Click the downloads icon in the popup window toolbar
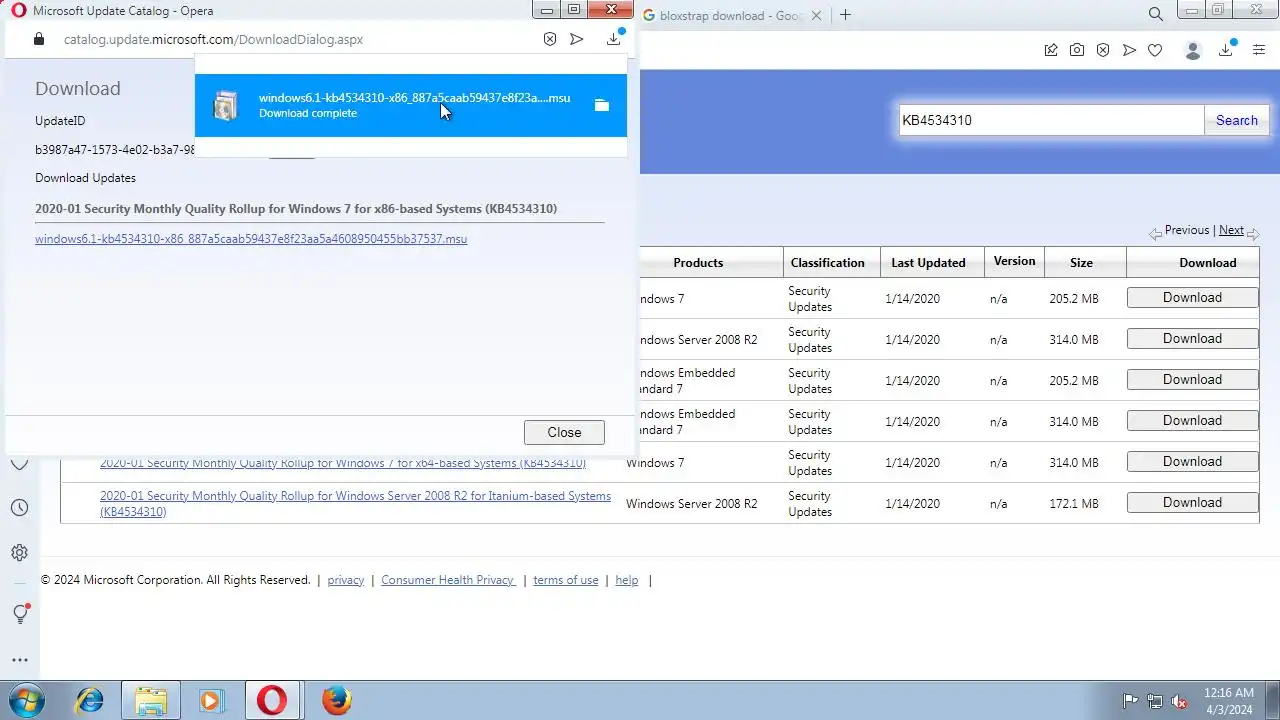Viewport: 1280px width, 720px height. 614,39
